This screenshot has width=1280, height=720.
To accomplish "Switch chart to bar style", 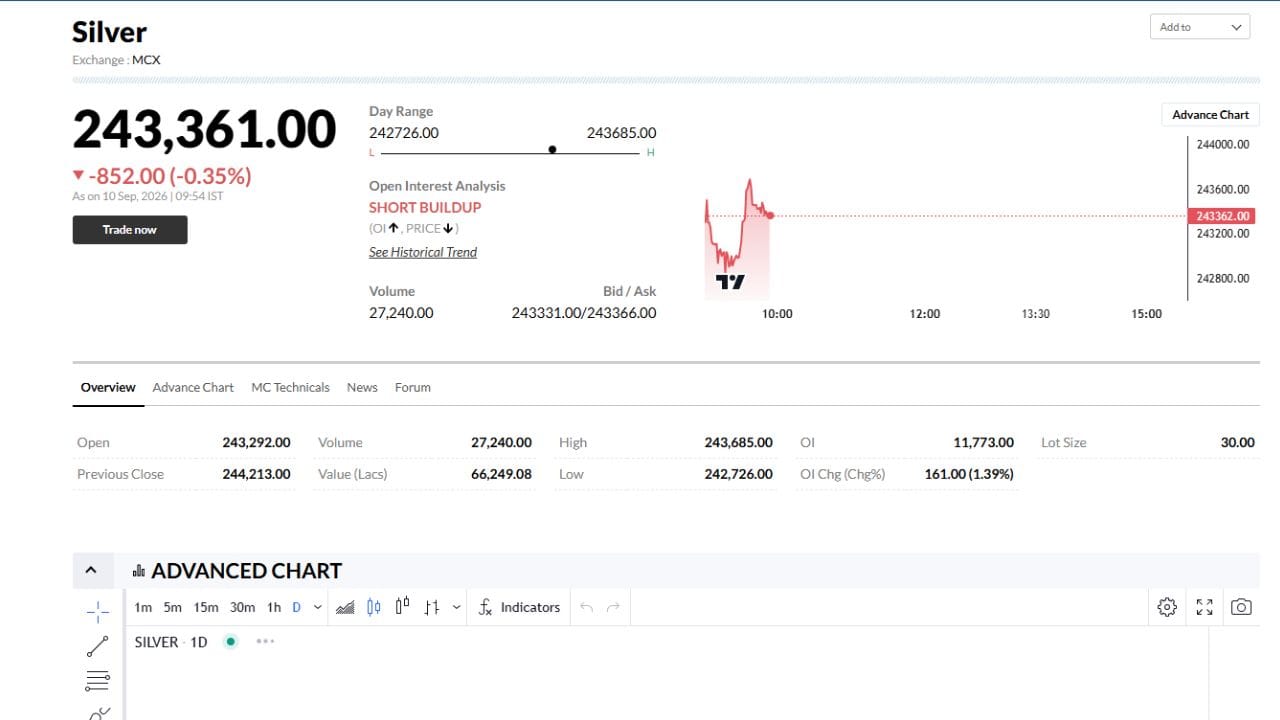I will pyautogui.click(x=432, y=607).
